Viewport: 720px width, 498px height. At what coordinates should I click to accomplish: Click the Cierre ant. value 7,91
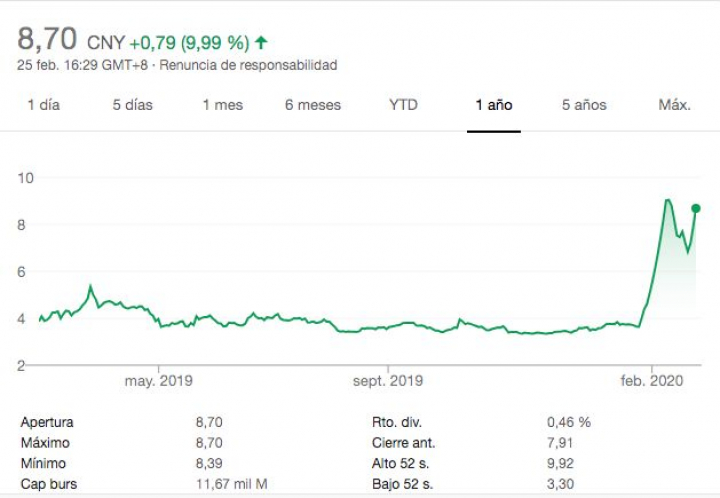tap(562, 443)
